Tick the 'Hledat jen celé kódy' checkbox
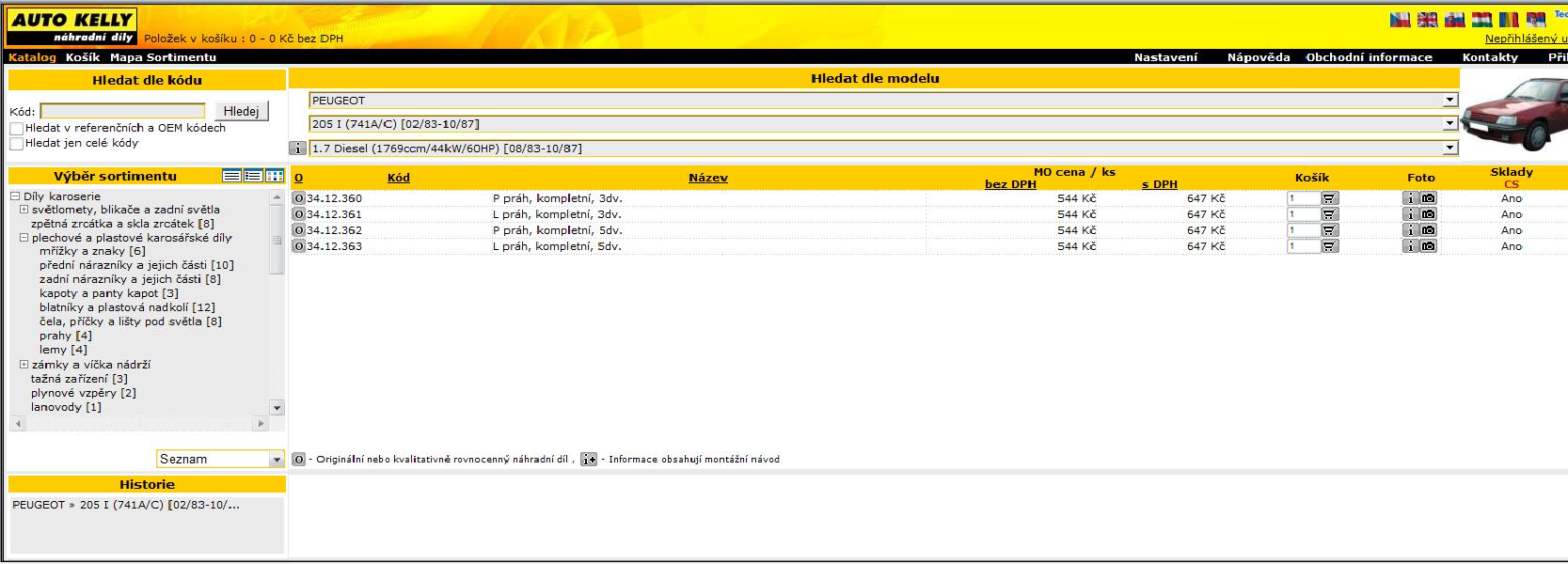The height and width of the screenshot is (564, 1568). [17, 144]
